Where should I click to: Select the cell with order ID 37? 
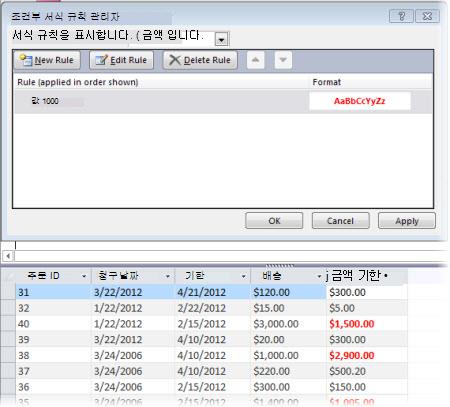[x=53, y=371]
